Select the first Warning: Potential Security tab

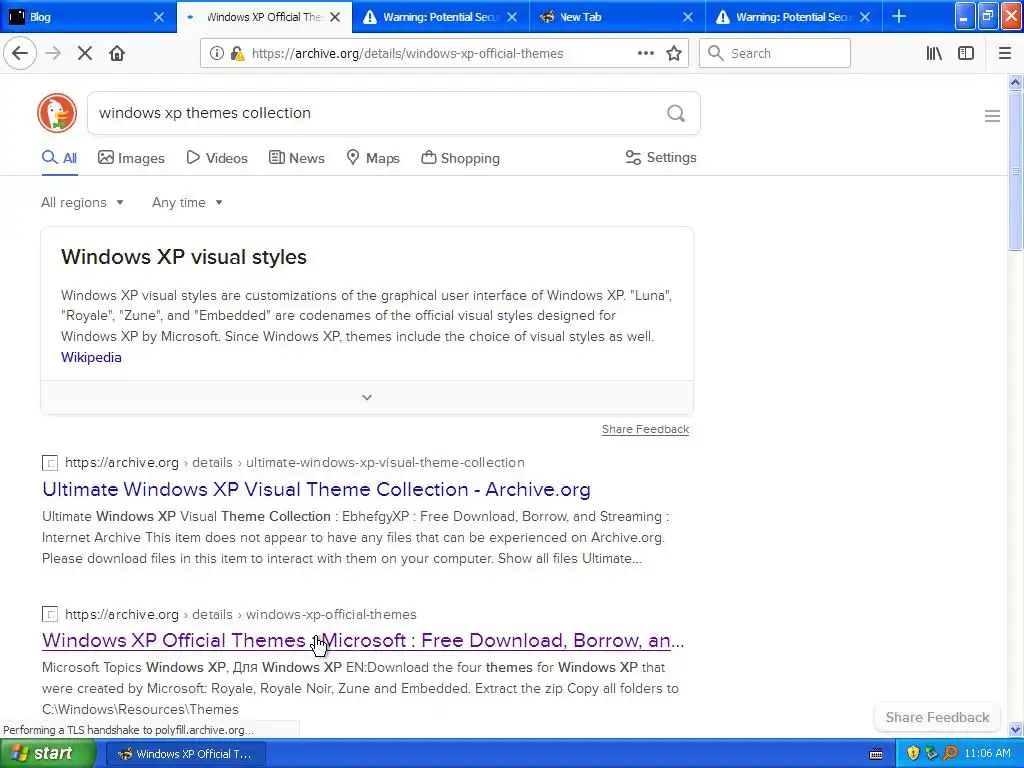[x=441, y=17]
